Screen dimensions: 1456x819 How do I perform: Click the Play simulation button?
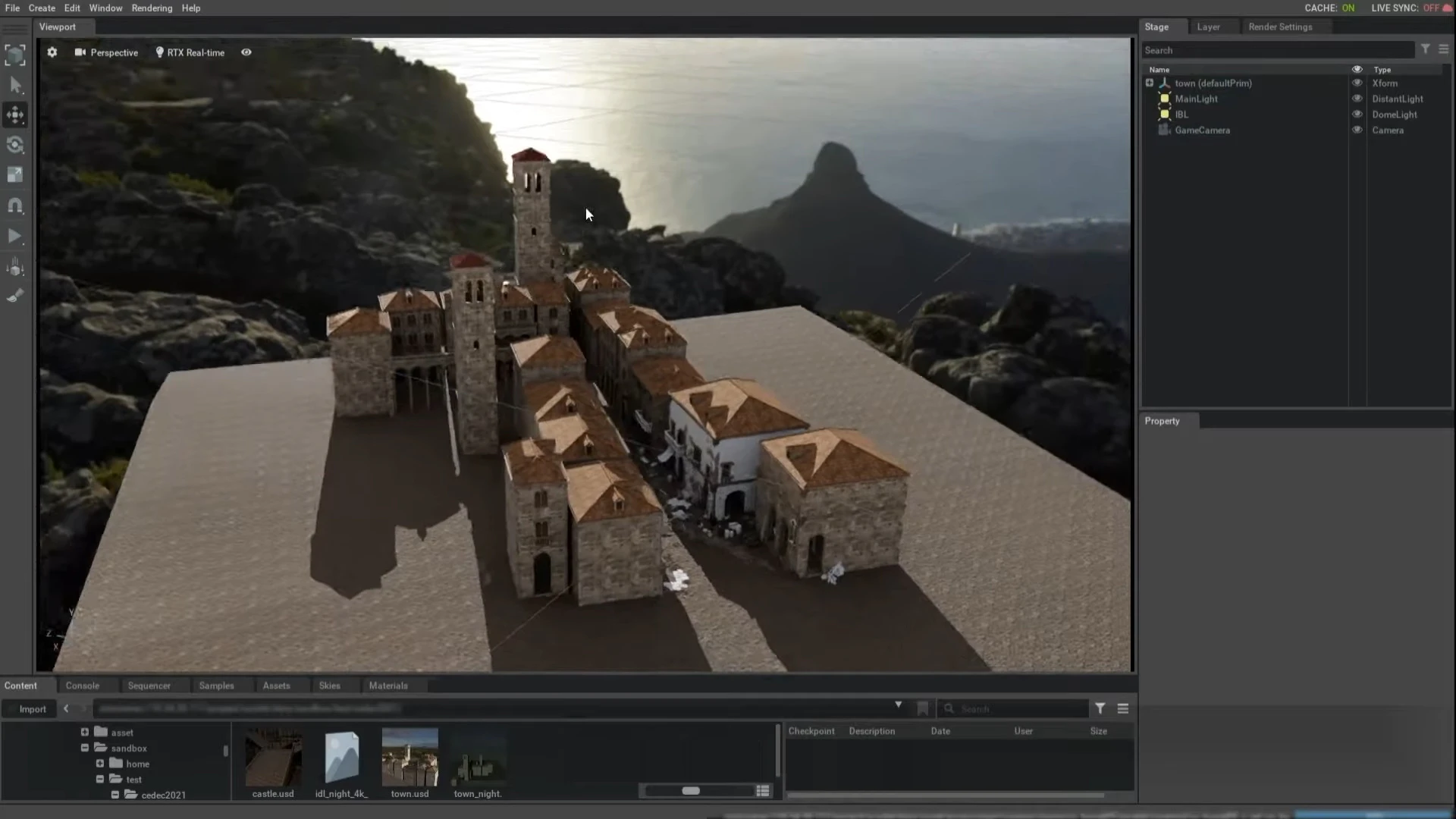point(15,236)
